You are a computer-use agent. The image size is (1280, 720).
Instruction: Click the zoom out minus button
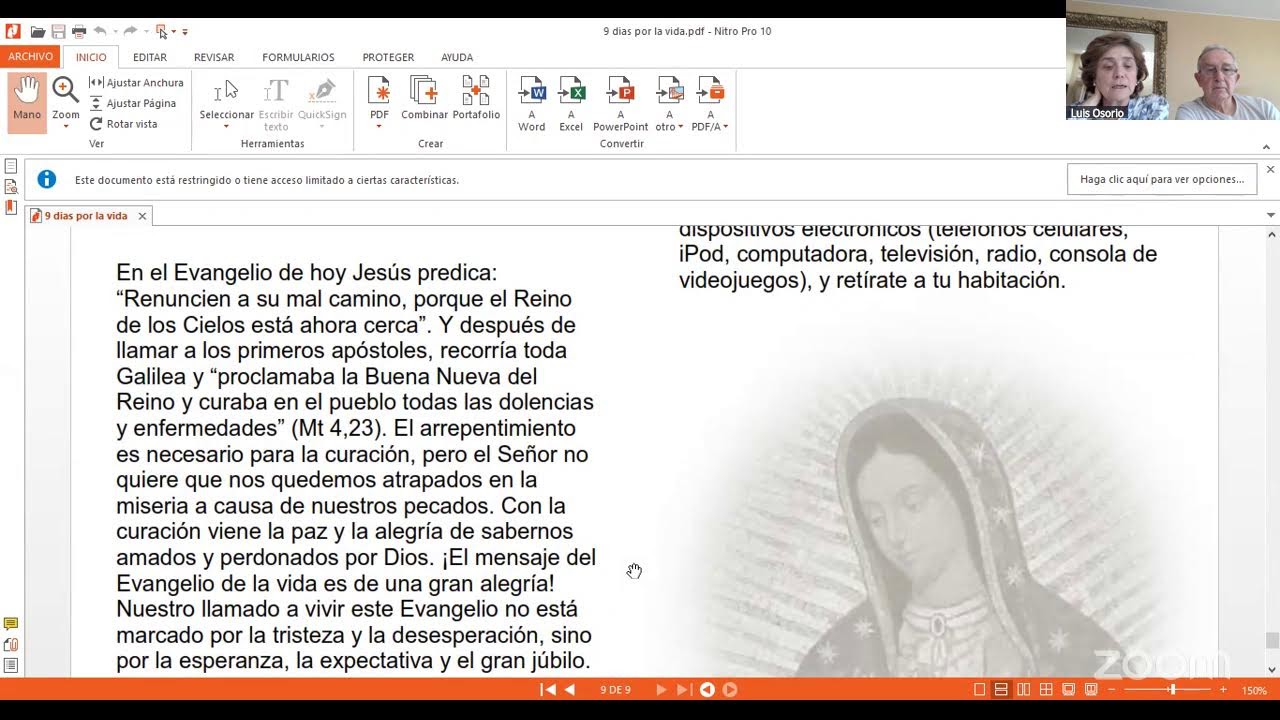click(x=1112, y=690)
